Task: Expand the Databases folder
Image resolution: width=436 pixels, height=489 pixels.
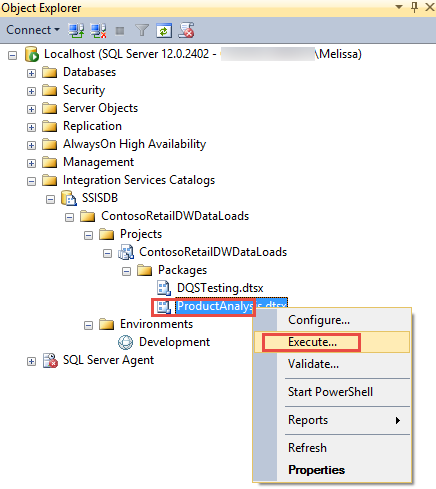Action: coord(31,73)
